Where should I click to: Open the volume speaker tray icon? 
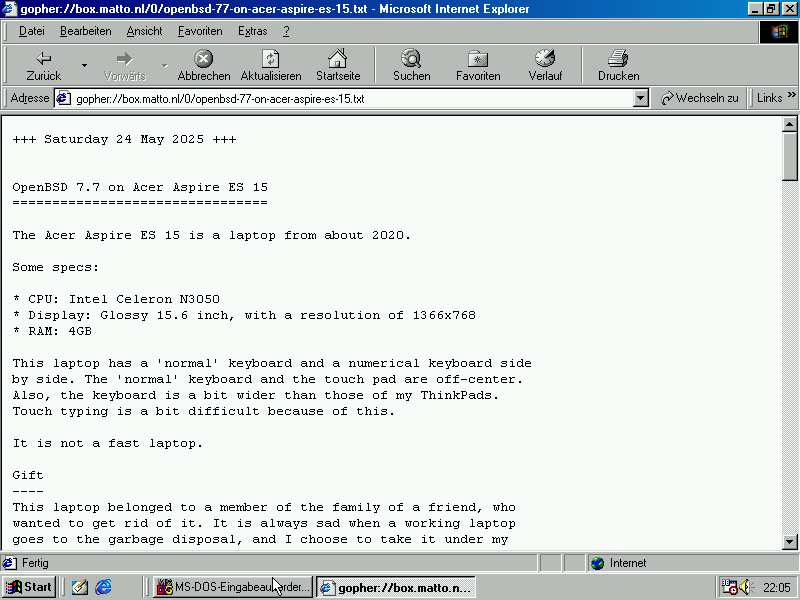pos(745,587)
